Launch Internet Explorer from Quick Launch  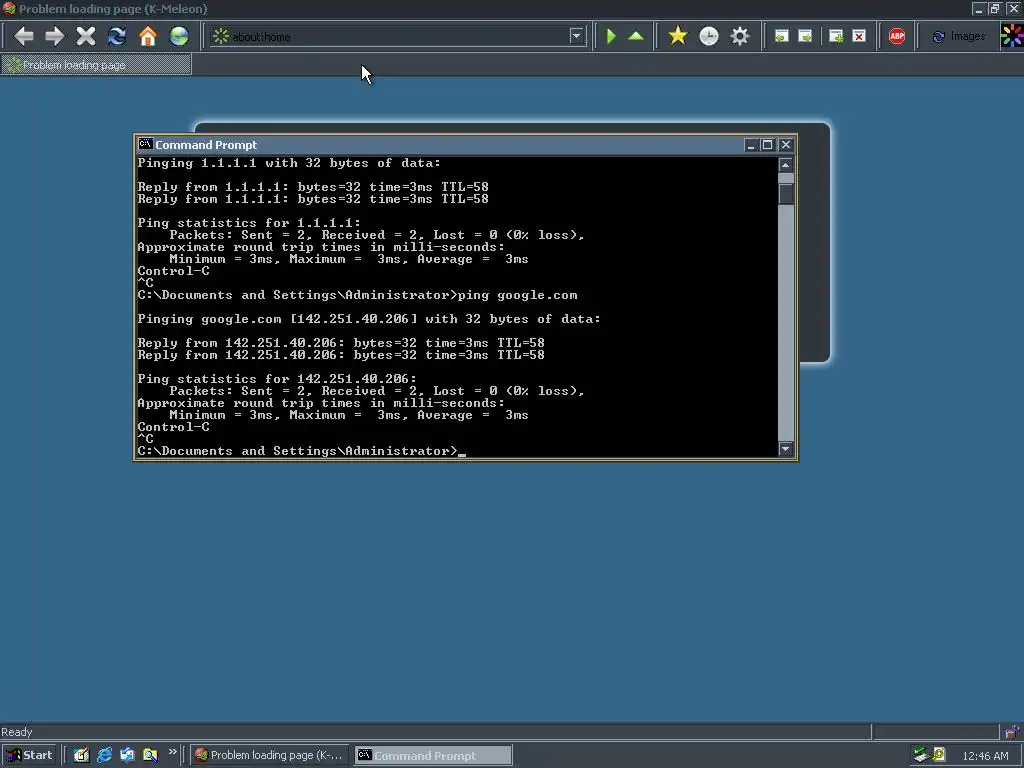pos(104,755)
